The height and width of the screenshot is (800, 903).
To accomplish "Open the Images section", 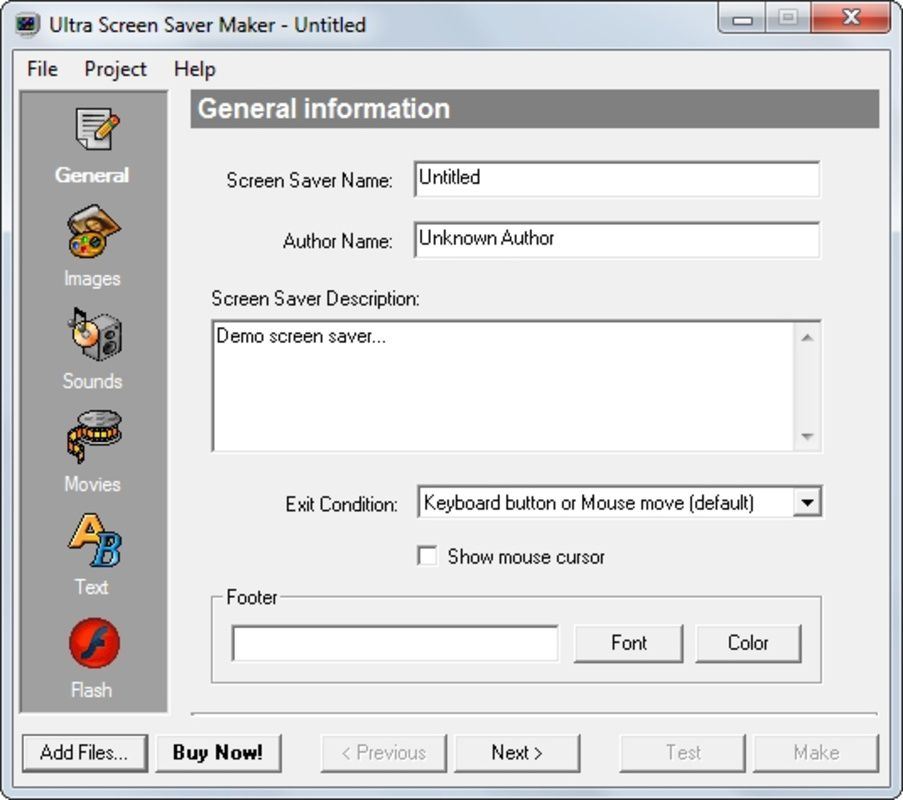I will pyautogui.click(x=92, y=232).
